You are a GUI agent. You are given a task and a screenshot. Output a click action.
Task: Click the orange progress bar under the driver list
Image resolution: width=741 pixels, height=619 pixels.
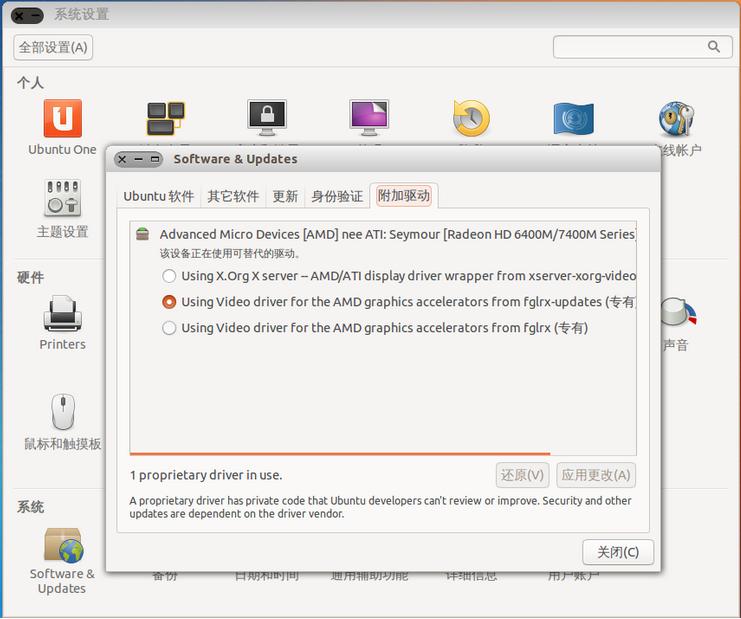340,454
